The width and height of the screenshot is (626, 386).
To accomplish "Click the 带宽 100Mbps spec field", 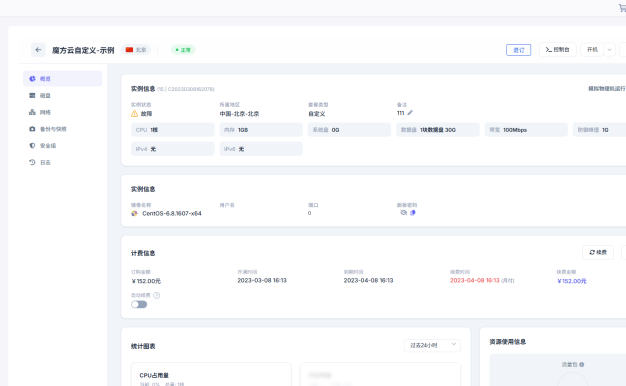I will 526,130.
